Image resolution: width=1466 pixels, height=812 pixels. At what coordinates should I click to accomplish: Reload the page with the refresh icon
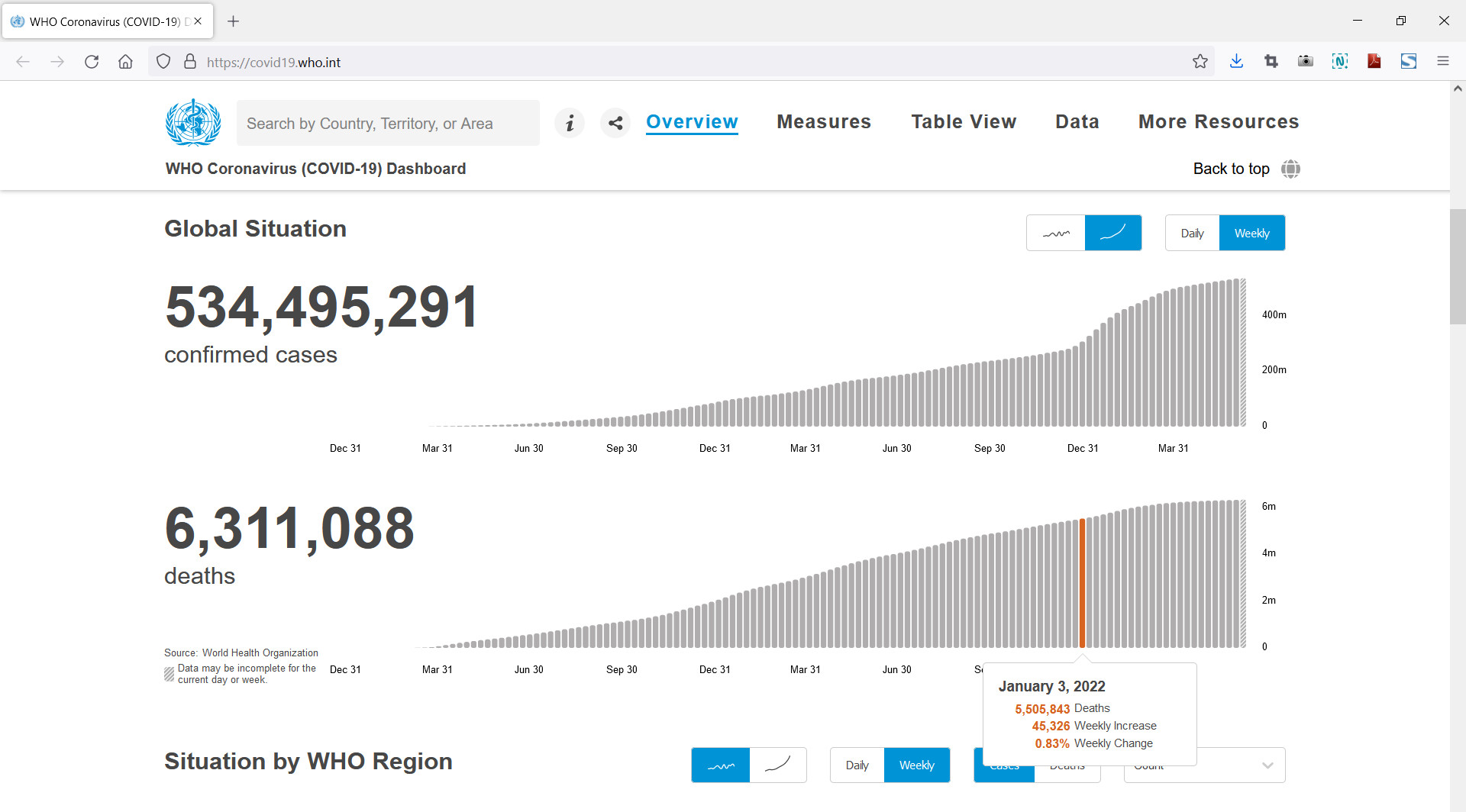(92, 62)
